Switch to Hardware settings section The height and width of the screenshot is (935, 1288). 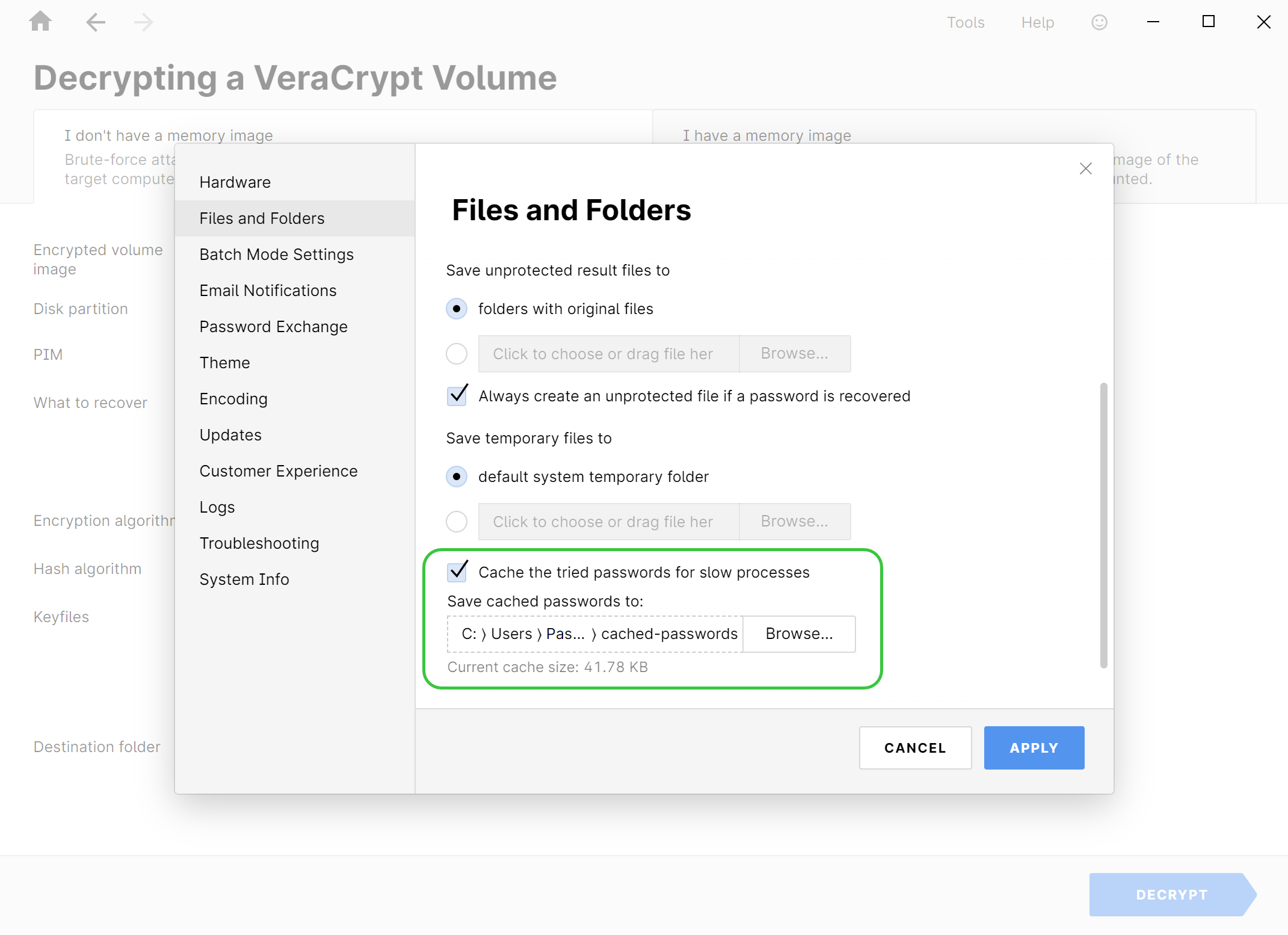235,182
